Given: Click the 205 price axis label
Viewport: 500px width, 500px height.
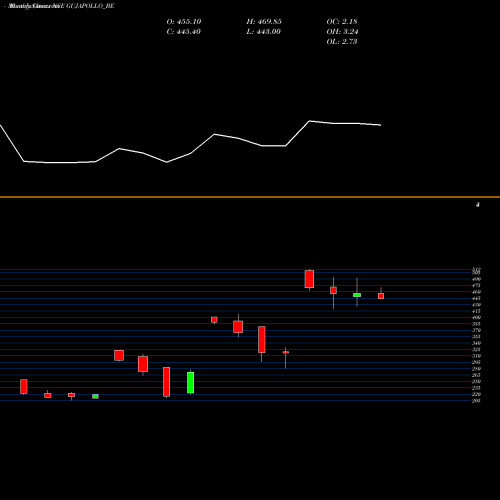Looking at the screenshot, I should pos(476,401).
